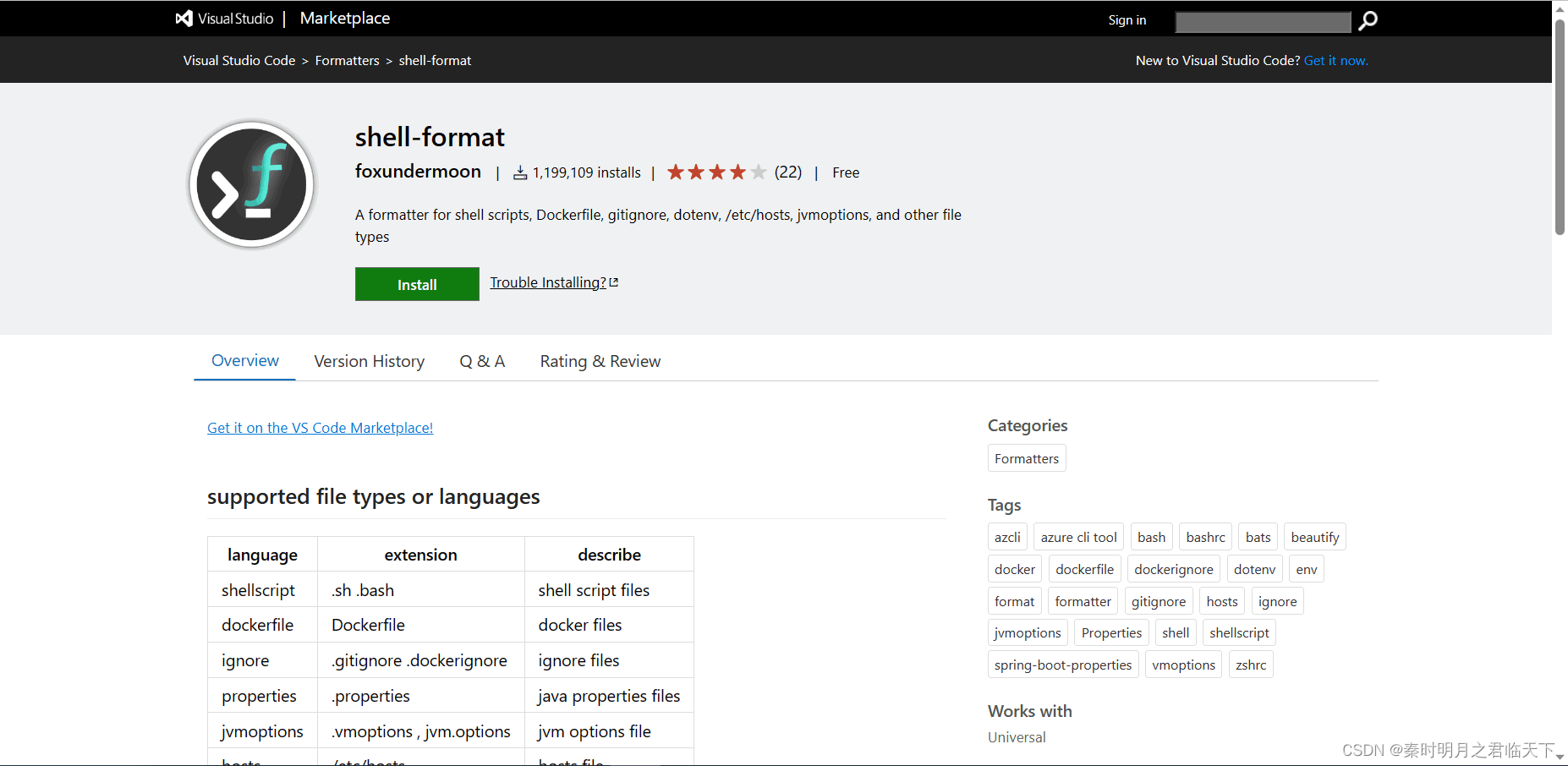Click the Formatters category chip
The width and height of the screenshot is (1568, 766).
tap(1027, 458)
